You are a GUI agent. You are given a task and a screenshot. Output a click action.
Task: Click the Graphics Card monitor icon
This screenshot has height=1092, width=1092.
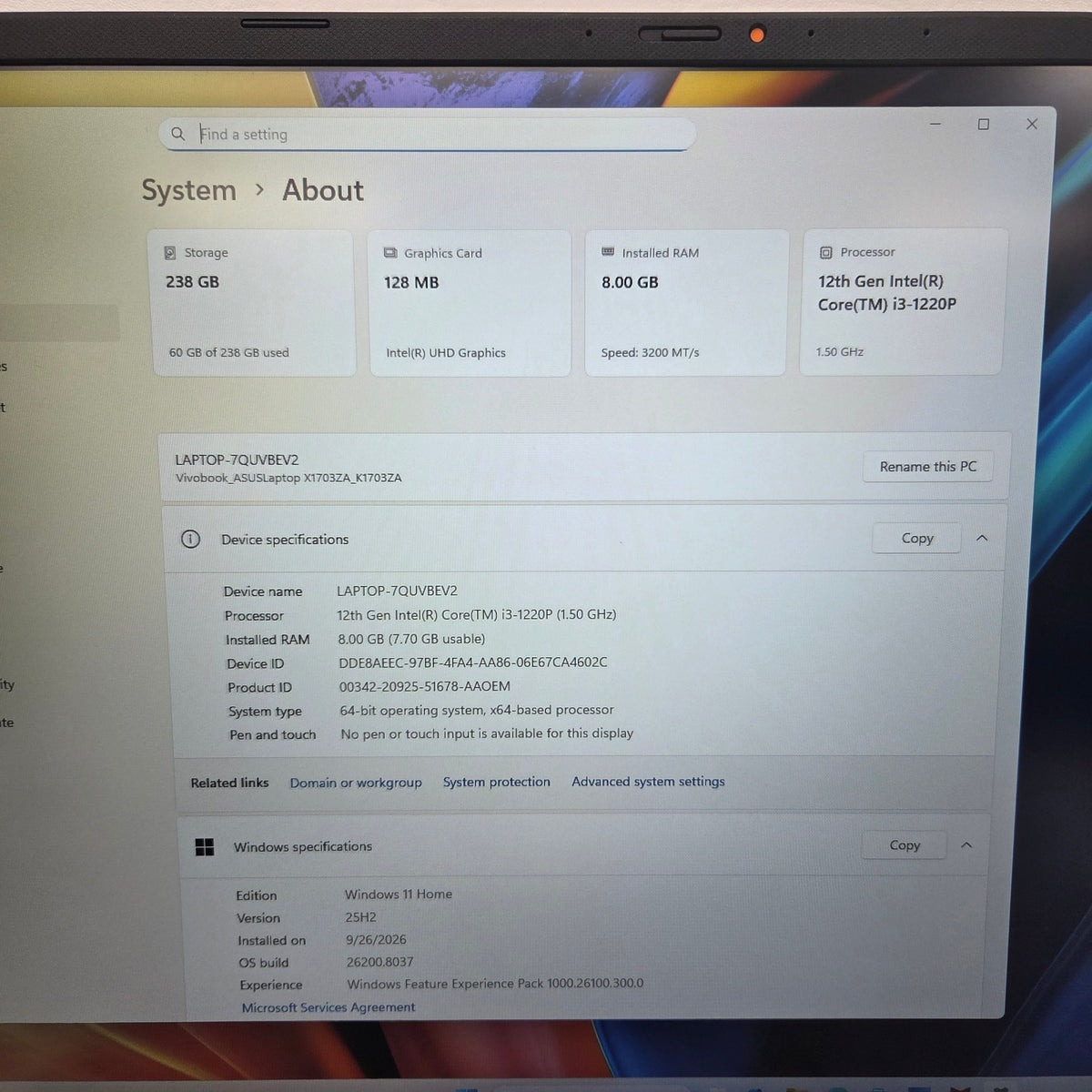click(x=390, y=253)
